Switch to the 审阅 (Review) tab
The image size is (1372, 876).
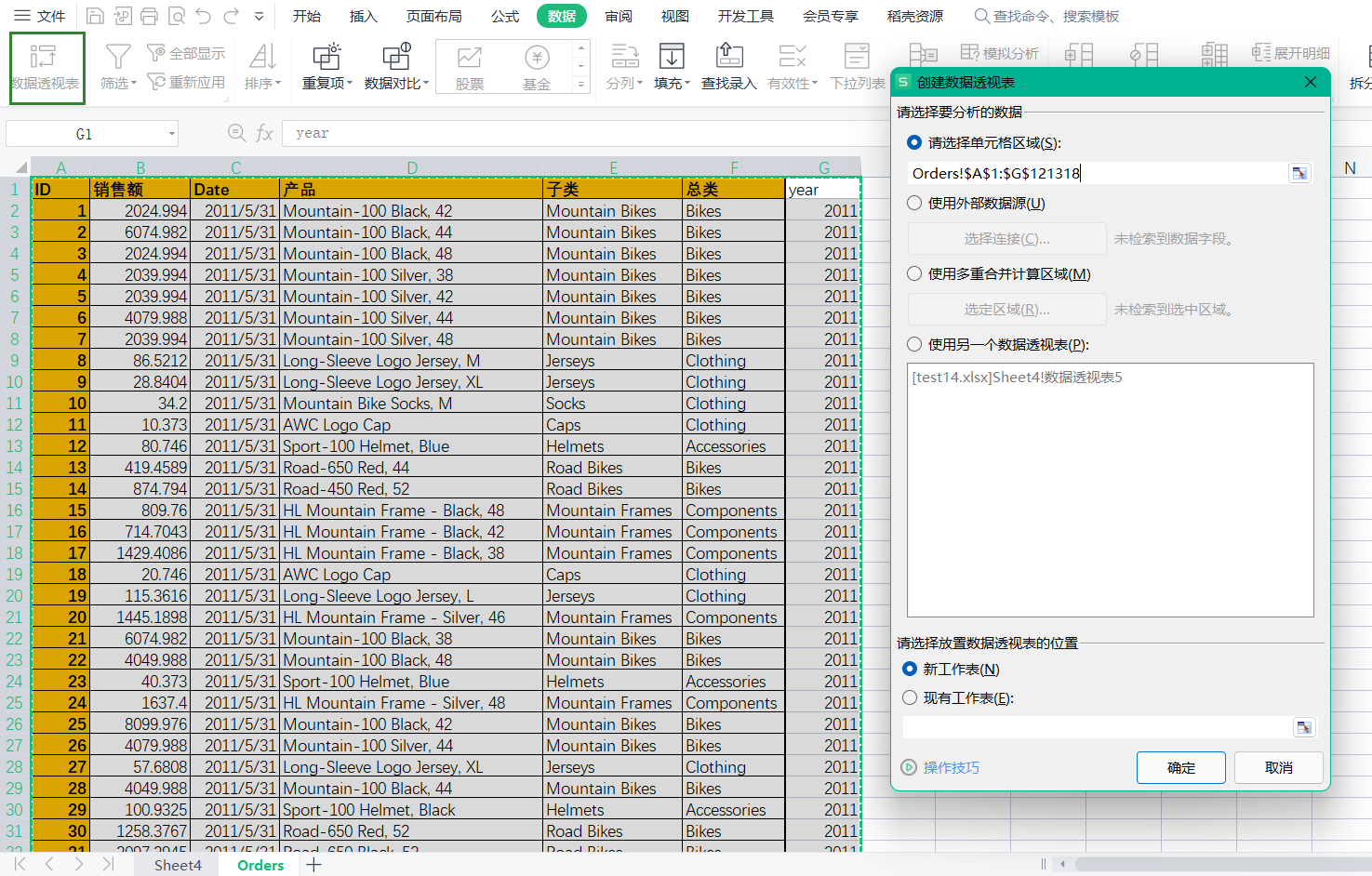pyautogui.click(x=619, y=16)
